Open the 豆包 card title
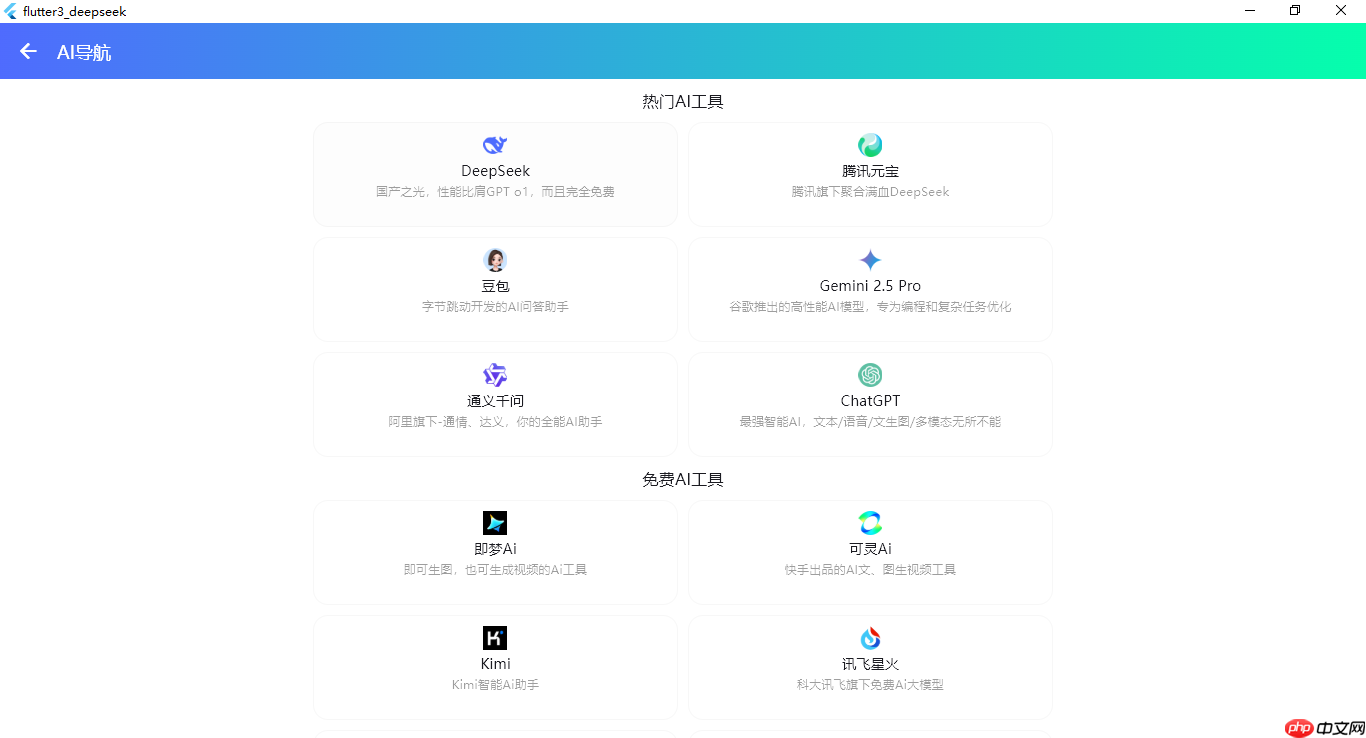 [x=495, y=286]
